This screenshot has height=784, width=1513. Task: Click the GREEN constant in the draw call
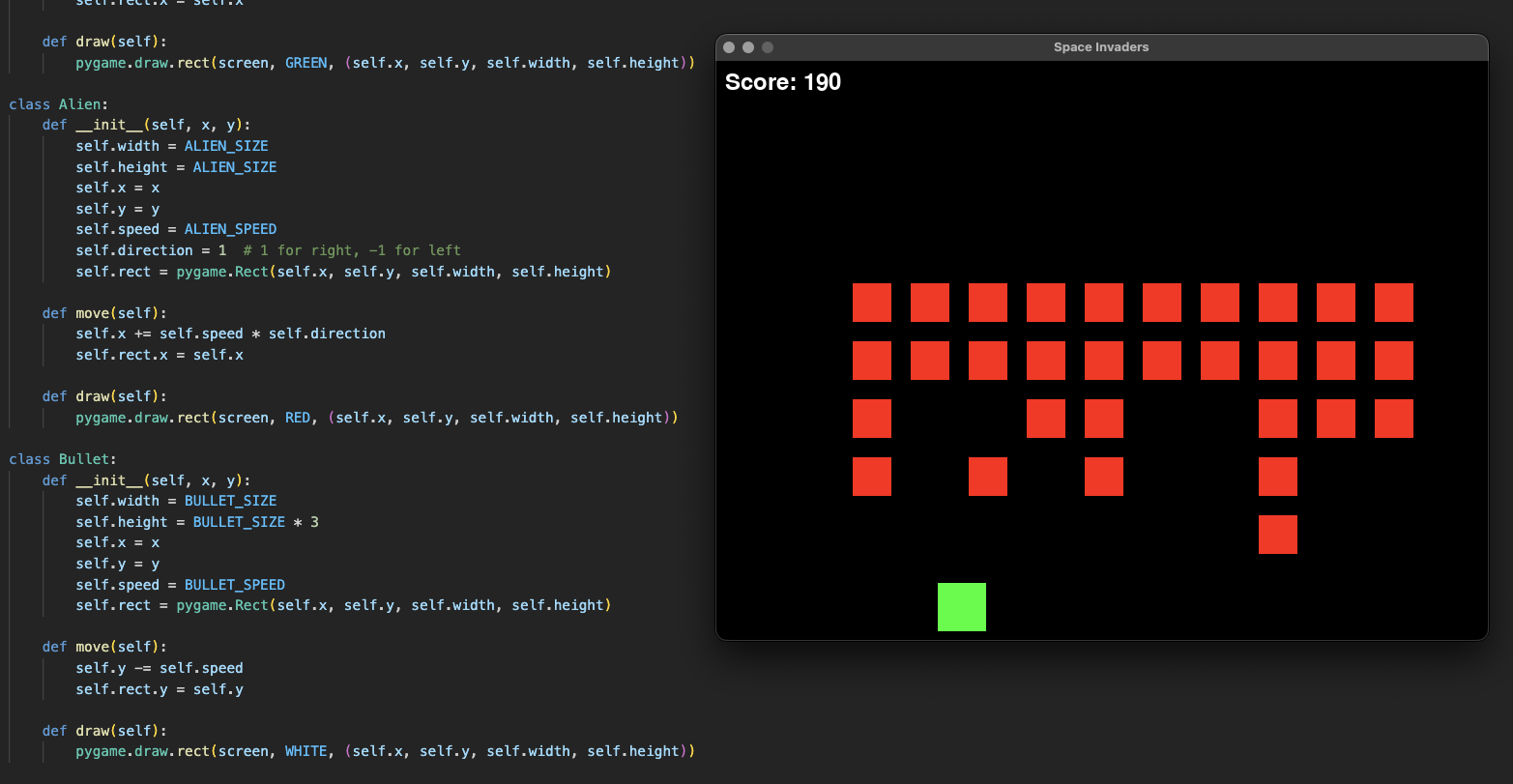306,63
